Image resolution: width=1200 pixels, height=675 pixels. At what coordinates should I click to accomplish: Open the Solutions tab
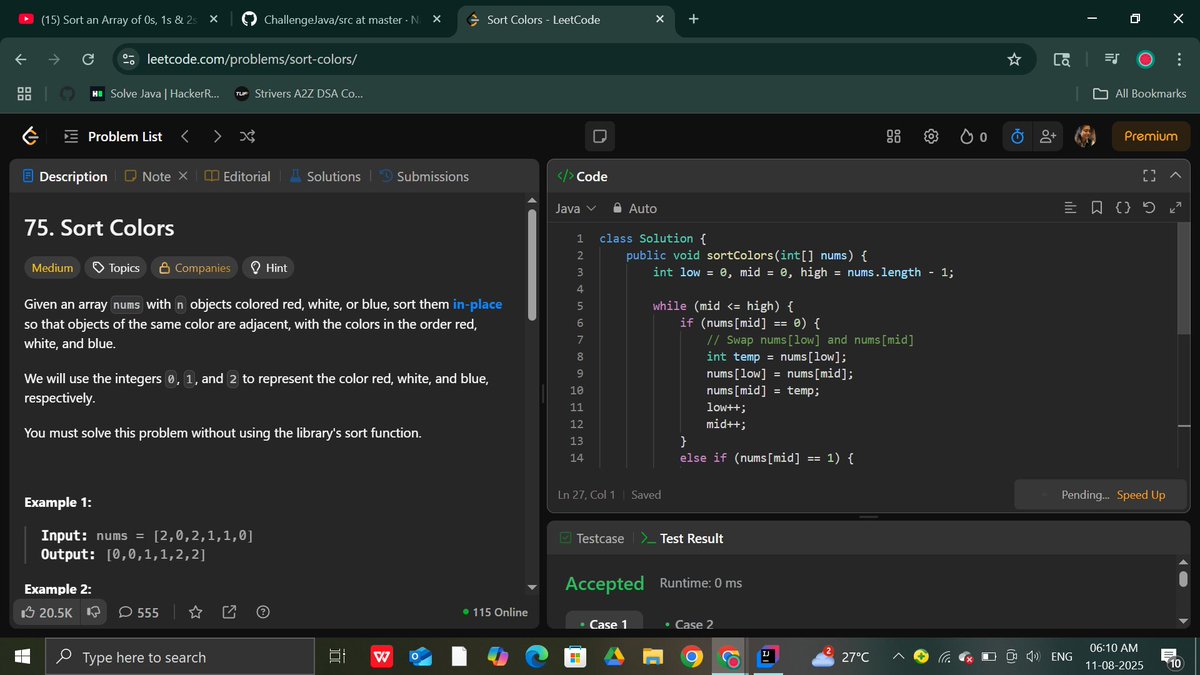[x=325, y=176]
